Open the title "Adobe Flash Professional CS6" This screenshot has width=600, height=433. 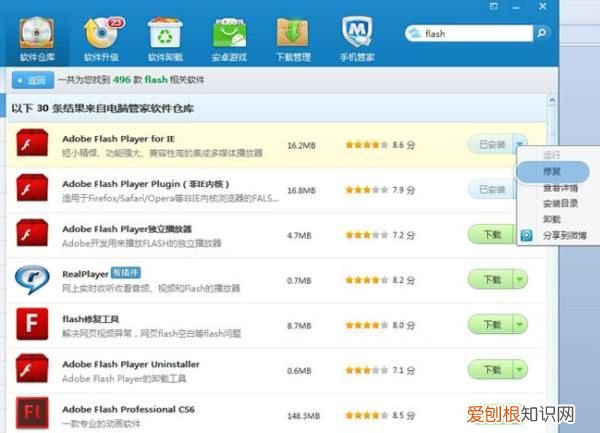[129, 410]
